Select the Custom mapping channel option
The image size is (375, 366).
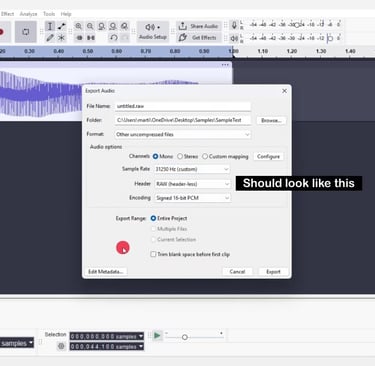[205, 156]
